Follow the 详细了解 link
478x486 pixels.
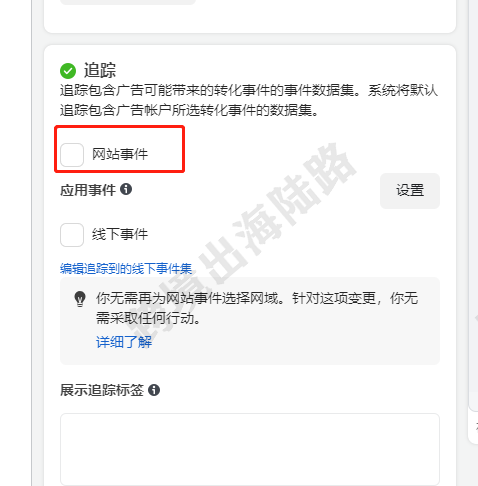[x=124, y=342]
